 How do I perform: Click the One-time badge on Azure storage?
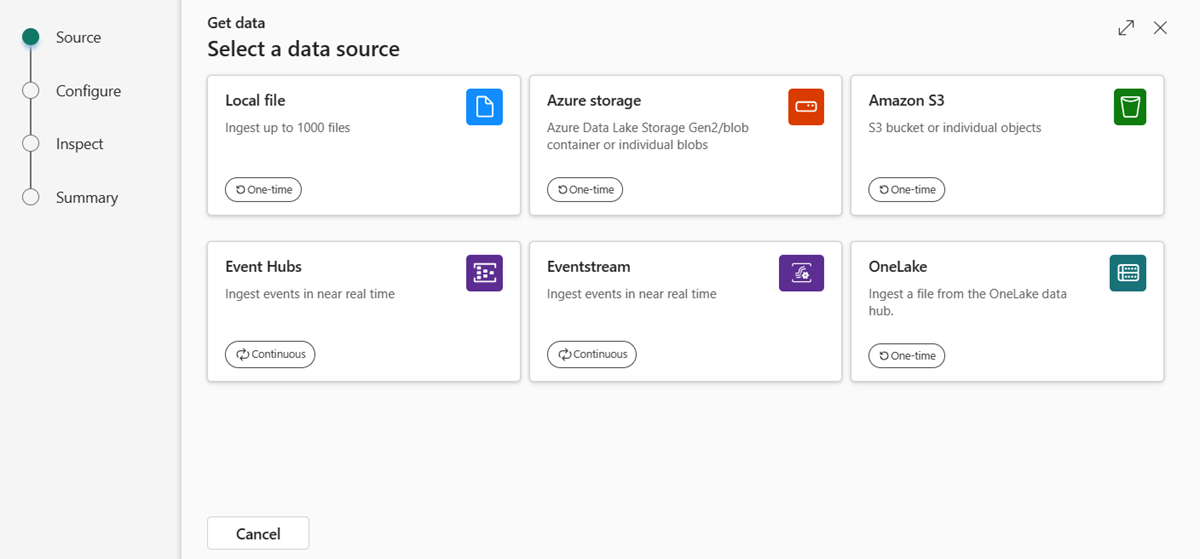tap(585, 189)
